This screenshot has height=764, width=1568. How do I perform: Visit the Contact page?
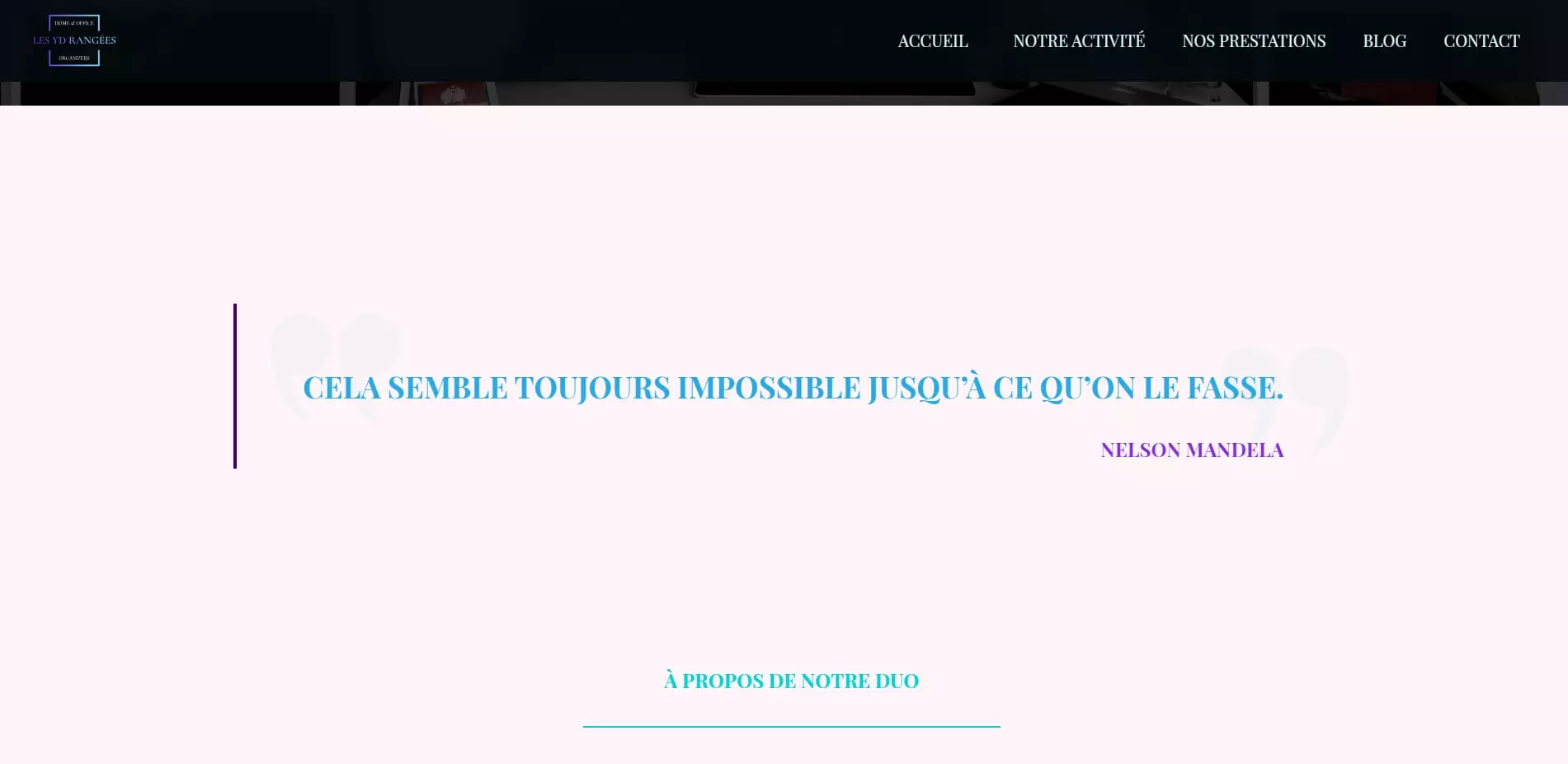(x=1481, y=41)
